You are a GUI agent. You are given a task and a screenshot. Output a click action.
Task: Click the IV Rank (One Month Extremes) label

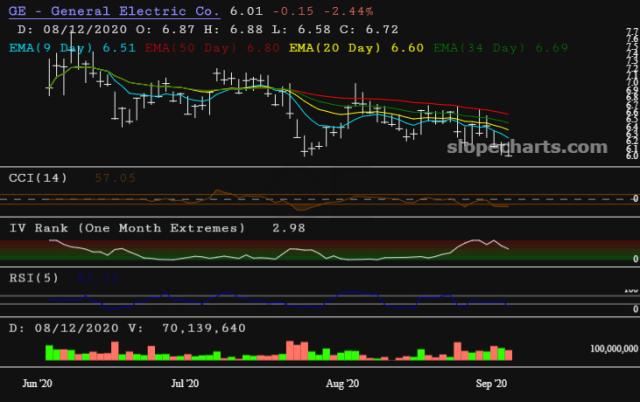click(x=127, y=228)
